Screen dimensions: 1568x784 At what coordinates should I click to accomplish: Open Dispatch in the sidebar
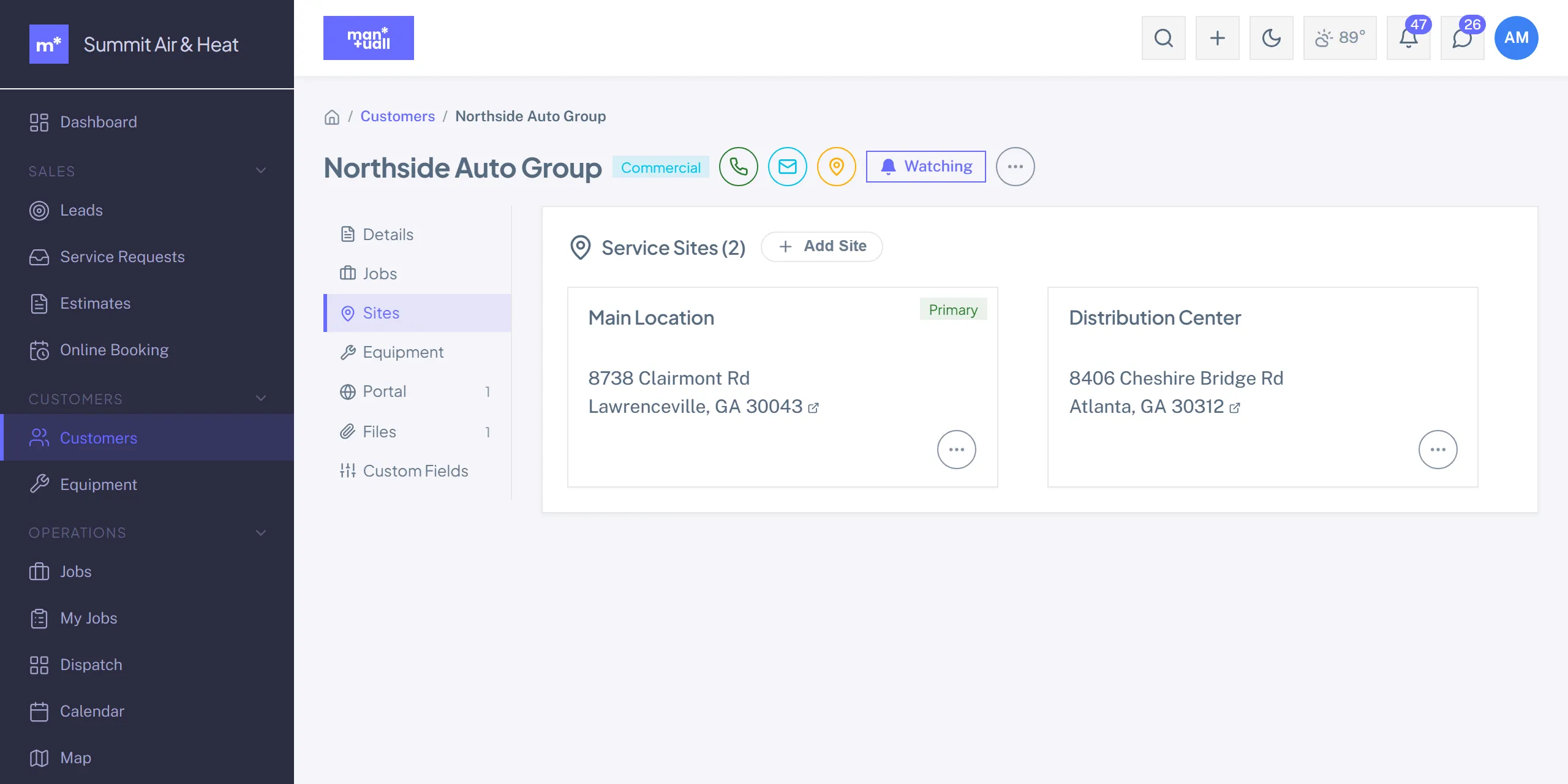147,665
